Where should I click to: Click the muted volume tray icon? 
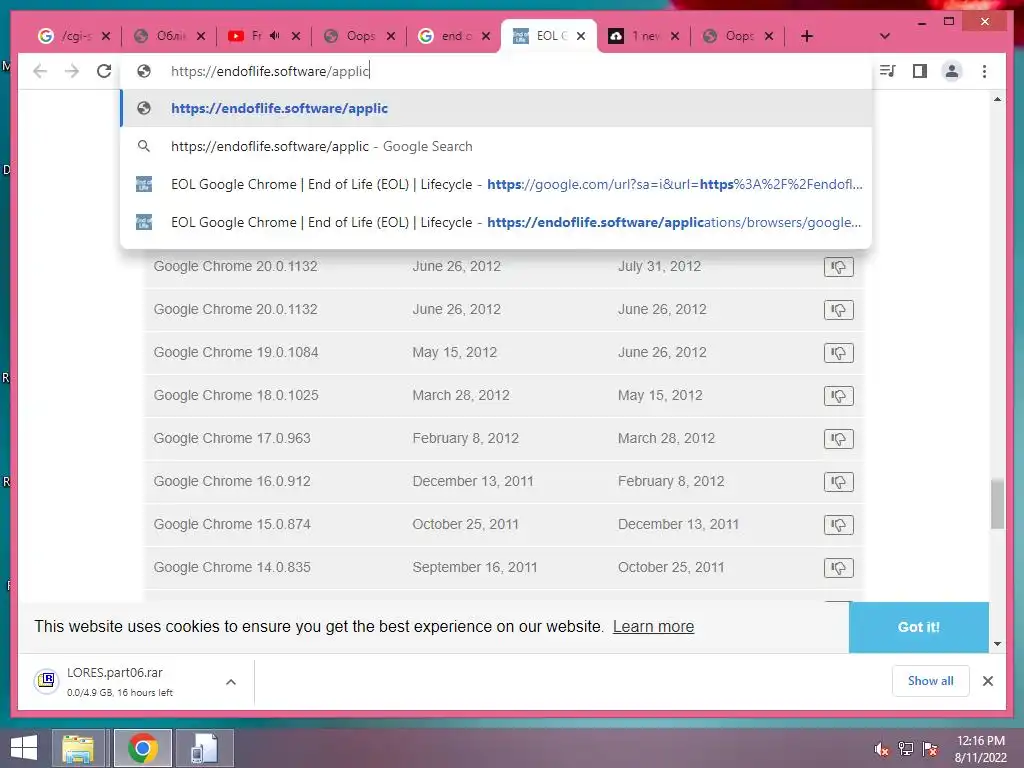(x=881, y=749)
